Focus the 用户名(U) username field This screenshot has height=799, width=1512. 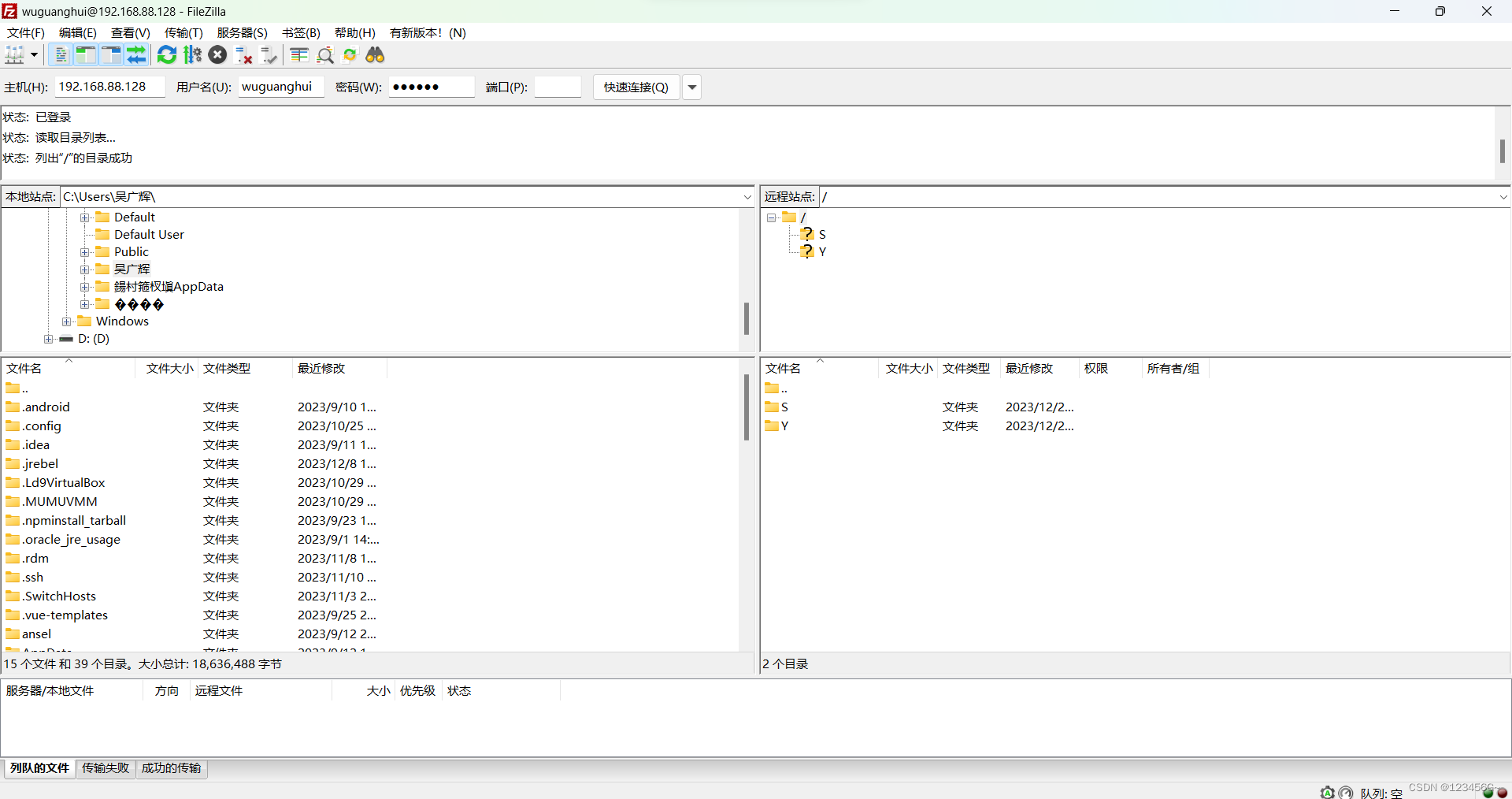[x=281, y=87]
